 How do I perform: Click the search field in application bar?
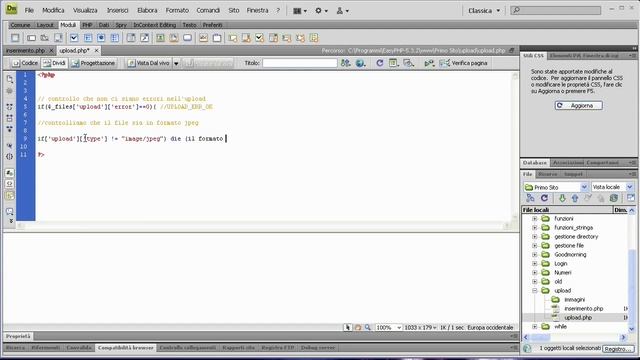coord(556,10)
